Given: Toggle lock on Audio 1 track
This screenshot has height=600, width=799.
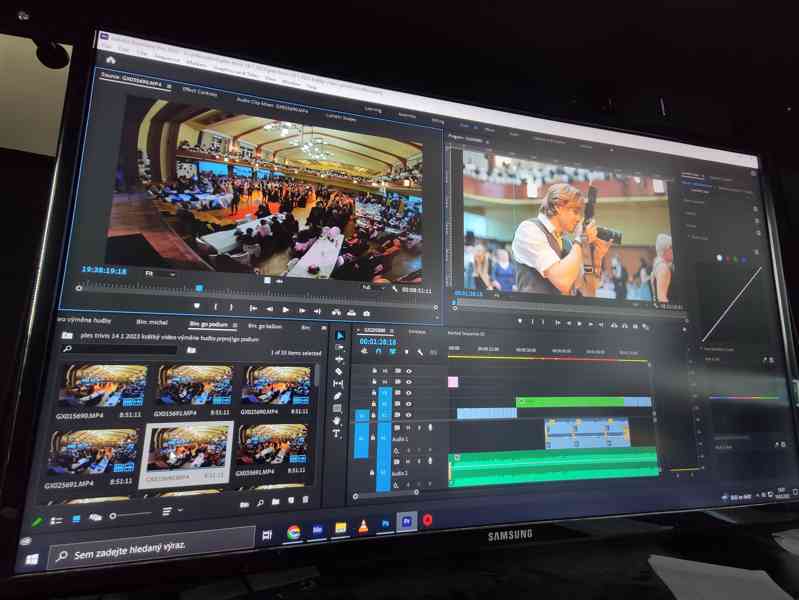Looking at the screenshot, I should [x=373, y=437].
